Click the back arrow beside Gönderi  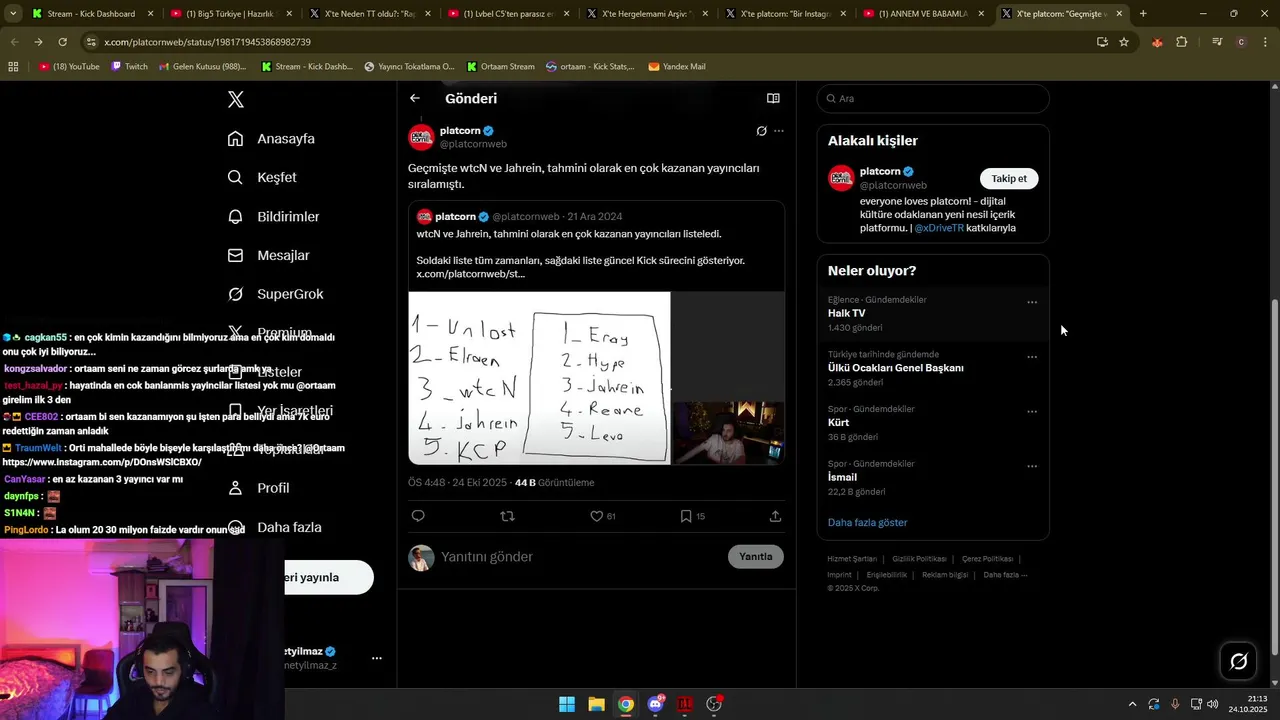pos(415,98)
